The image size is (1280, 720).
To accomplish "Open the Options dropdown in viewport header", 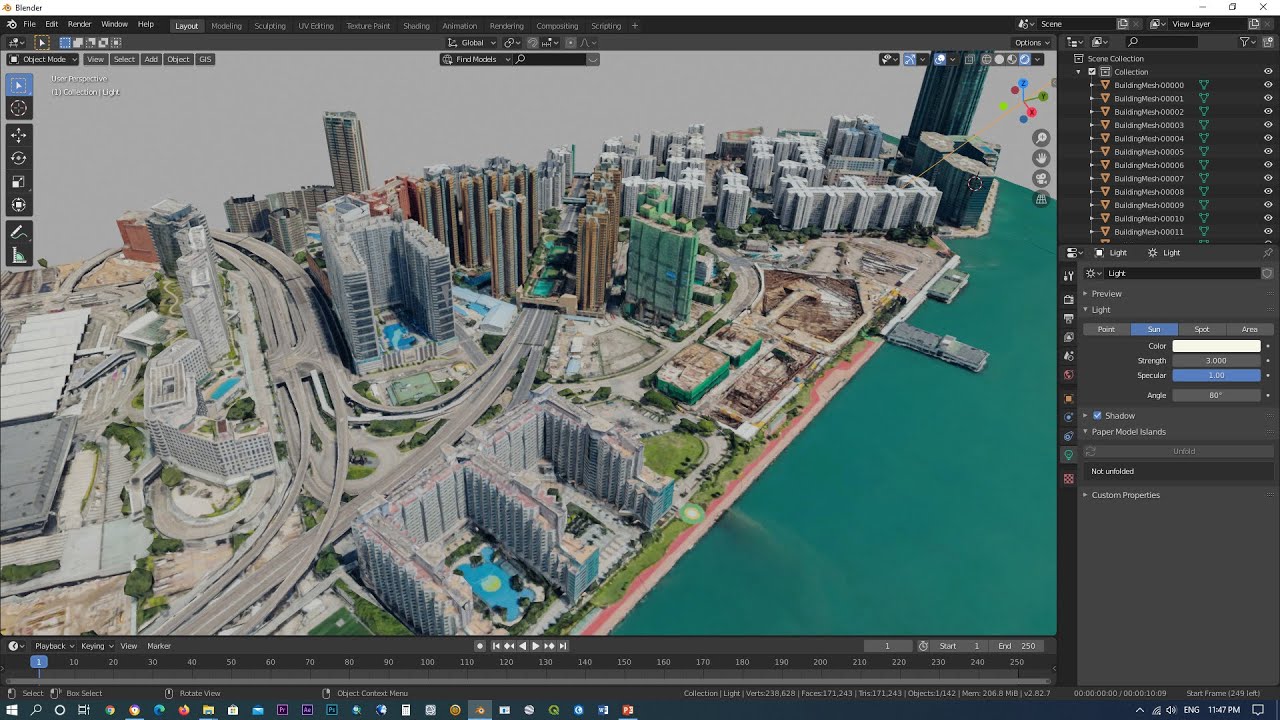I will (1032, 43).
